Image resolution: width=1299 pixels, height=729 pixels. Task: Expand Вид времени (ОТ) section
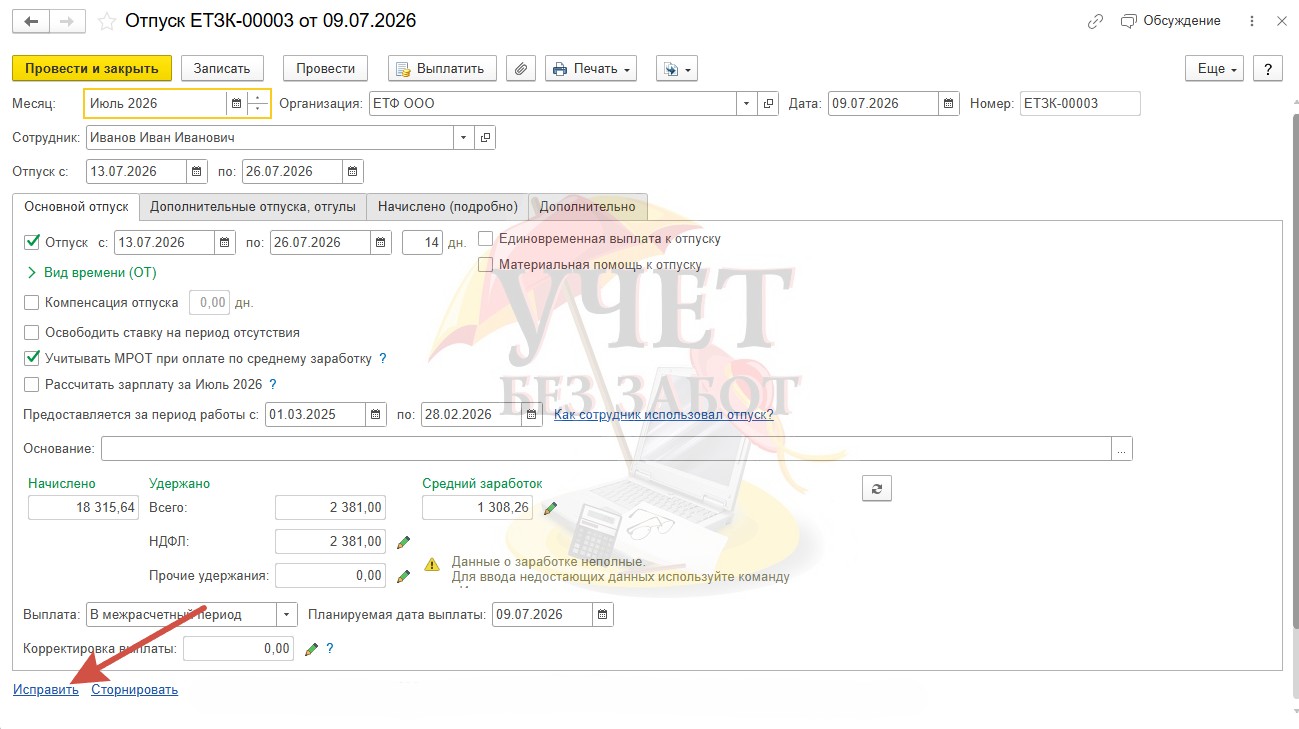(32, 272)
